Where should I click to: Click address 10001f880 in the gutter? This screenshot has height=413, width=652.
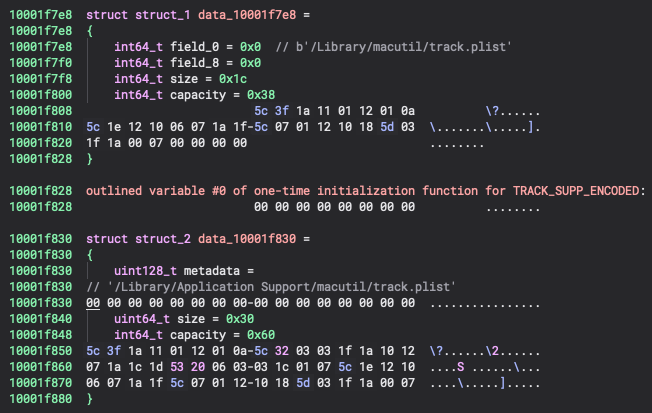tap(39, 398)
